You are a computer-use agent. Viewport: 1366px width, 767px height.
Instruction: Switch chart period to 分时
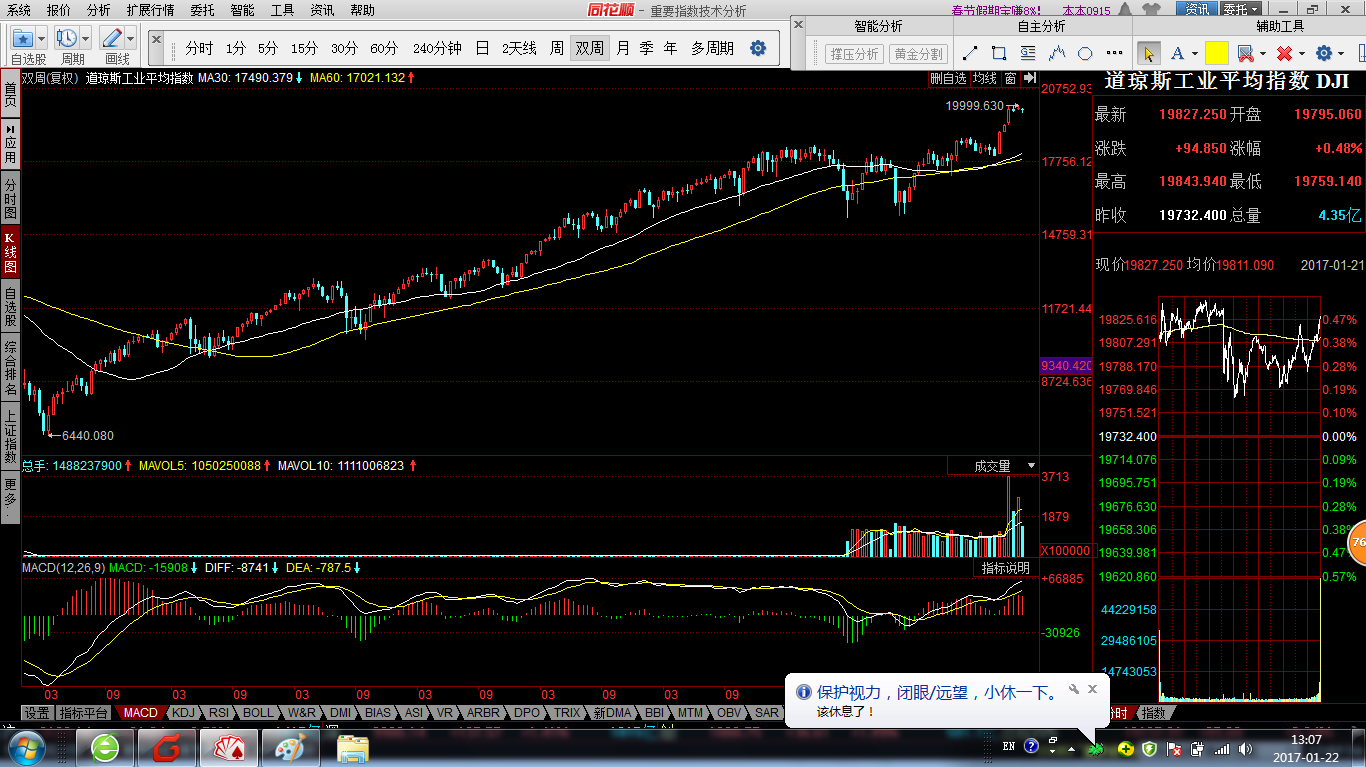199,48
